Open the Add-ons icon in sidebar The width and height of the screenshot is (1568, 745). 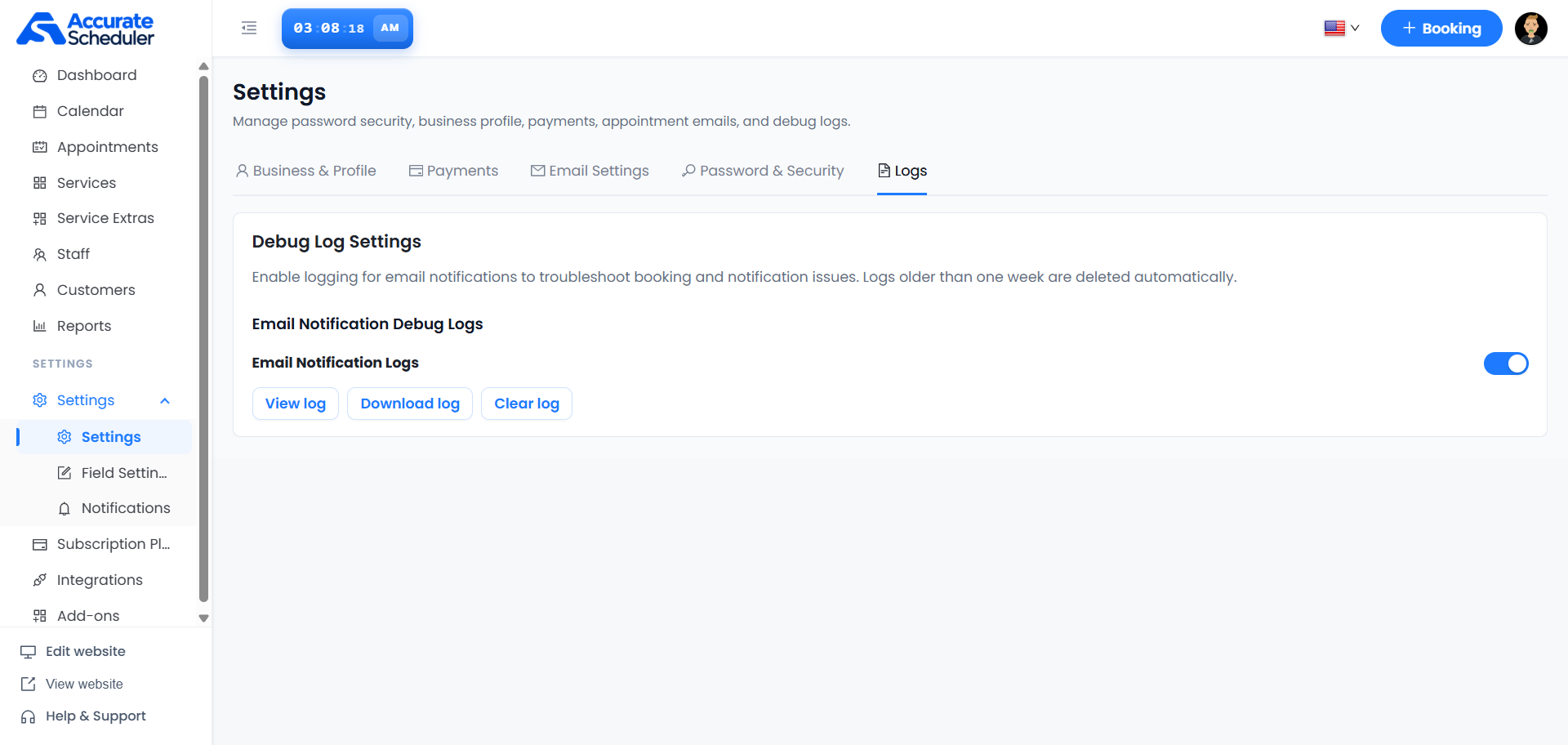click(x=39, y=616)
